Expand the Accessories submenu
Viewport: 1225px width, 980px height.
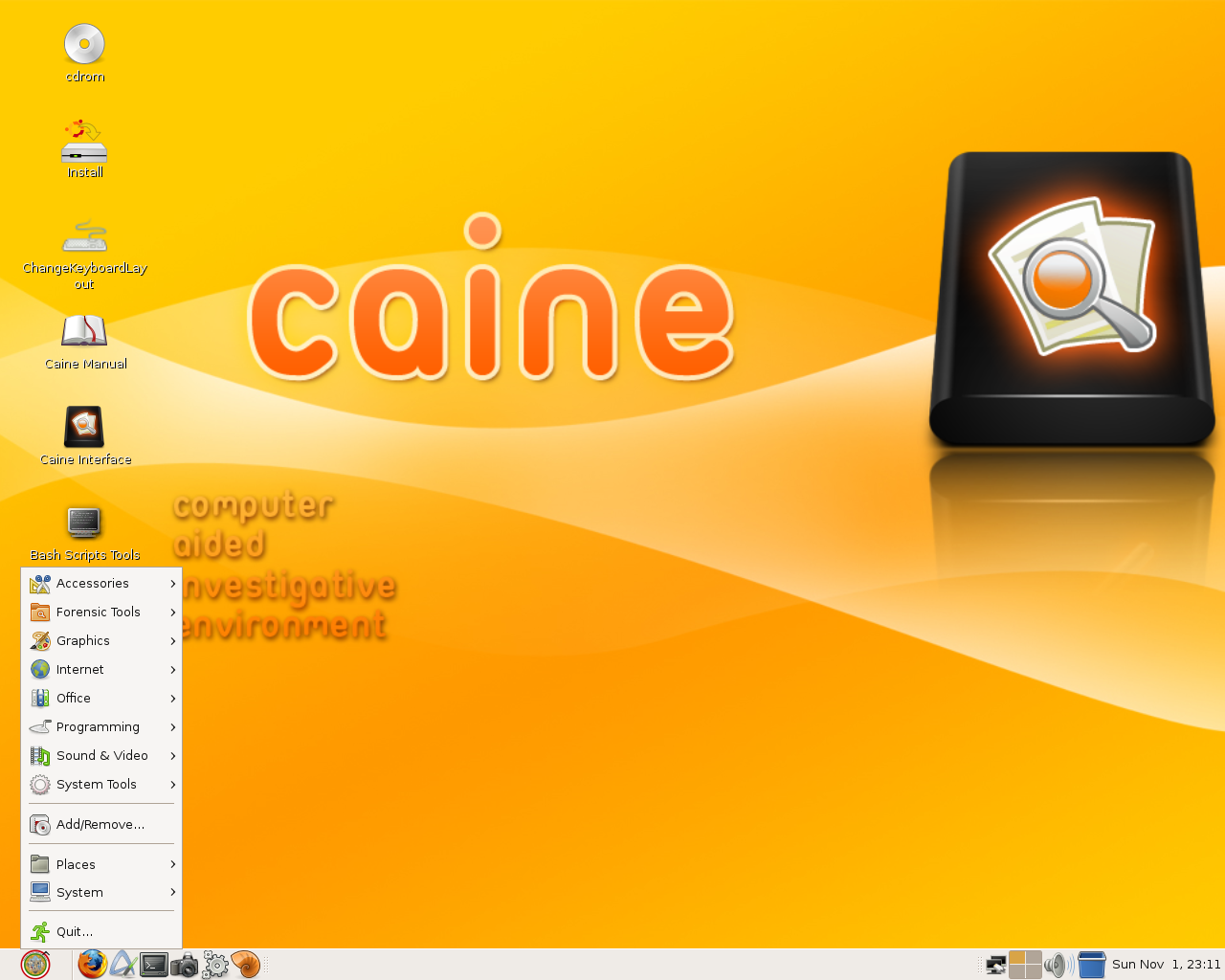tap(102, 584)
